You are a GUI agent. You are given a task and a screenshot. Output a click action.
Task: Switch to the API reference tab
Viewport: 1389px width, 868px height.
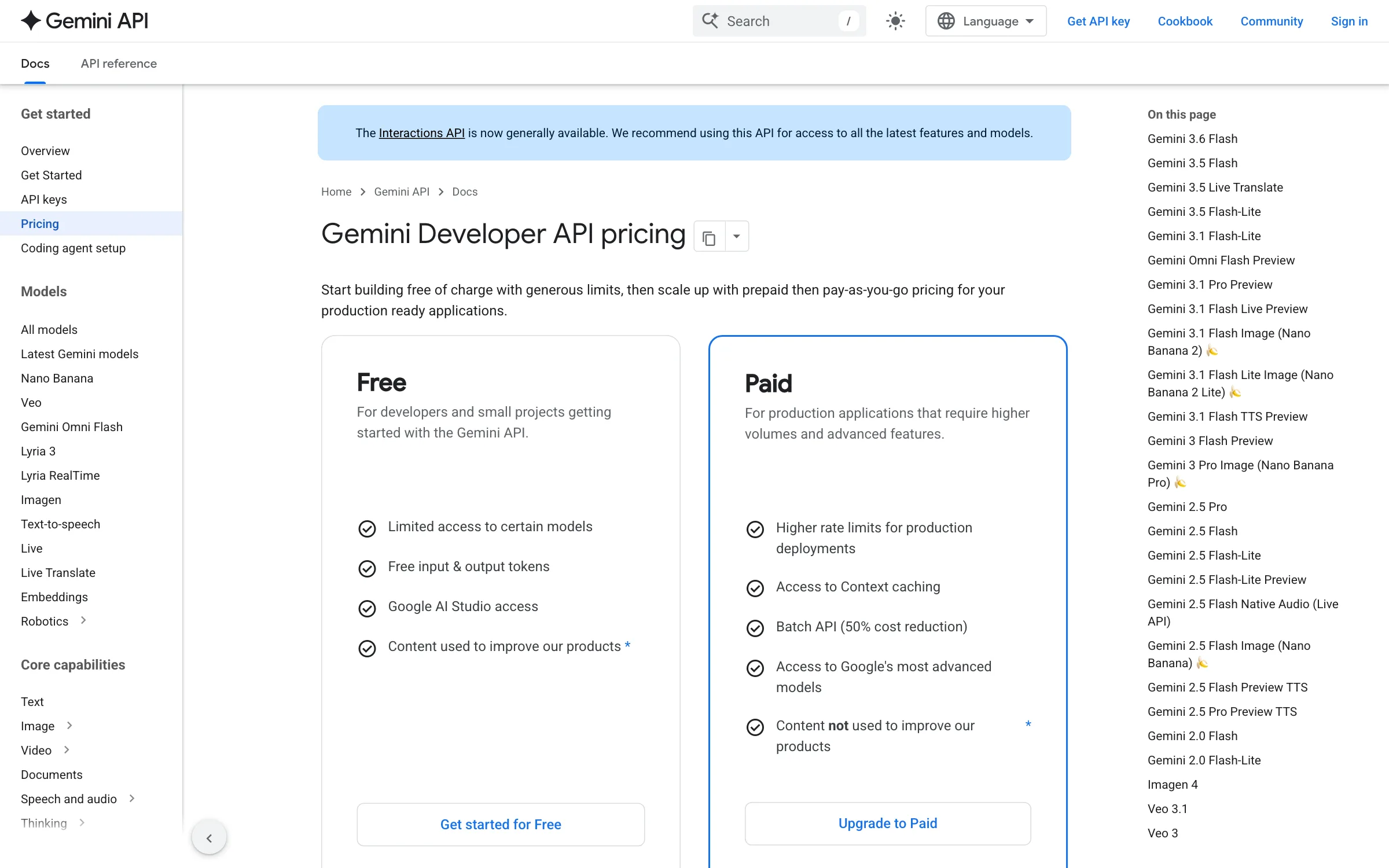119,64
